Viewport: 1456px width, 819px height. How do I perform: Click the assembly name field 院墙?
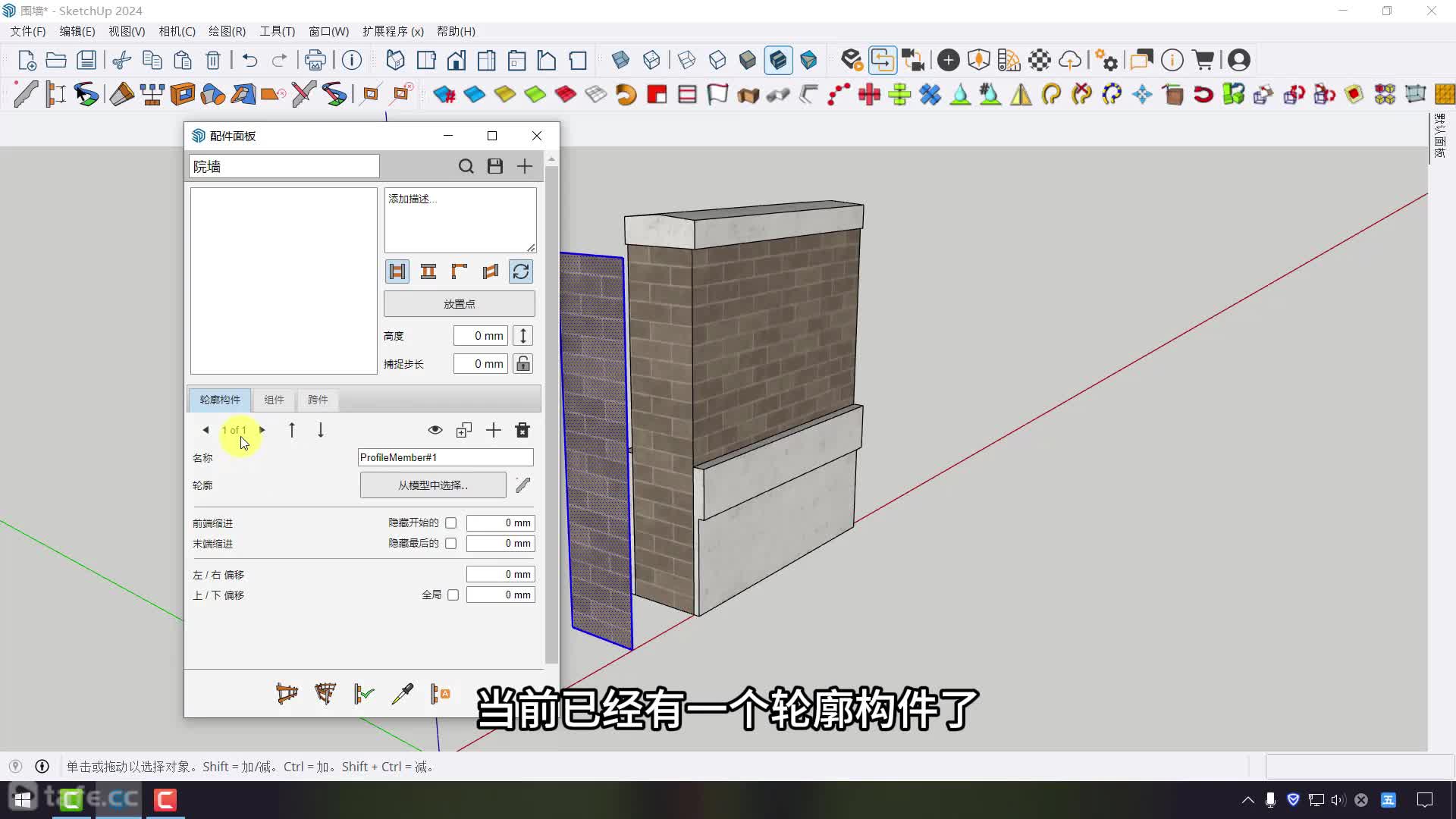point(284,166)
